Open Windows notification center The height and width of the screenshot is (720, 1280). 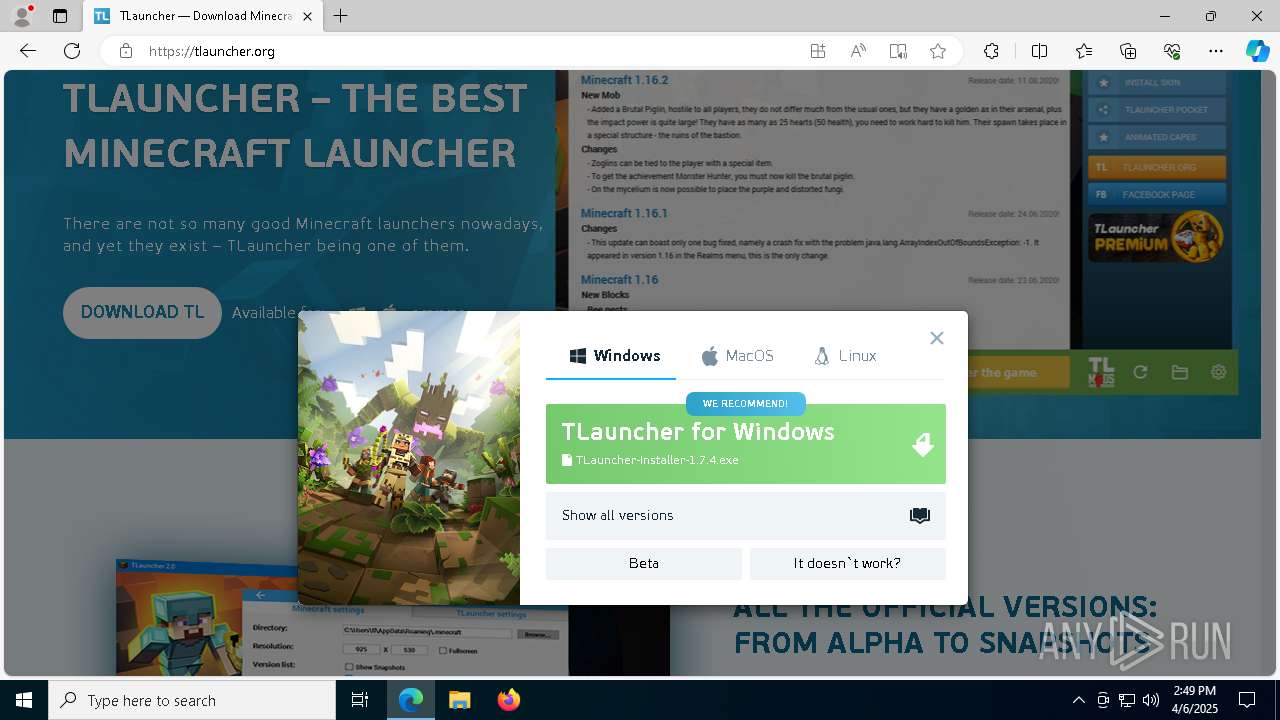(1247, 700)
